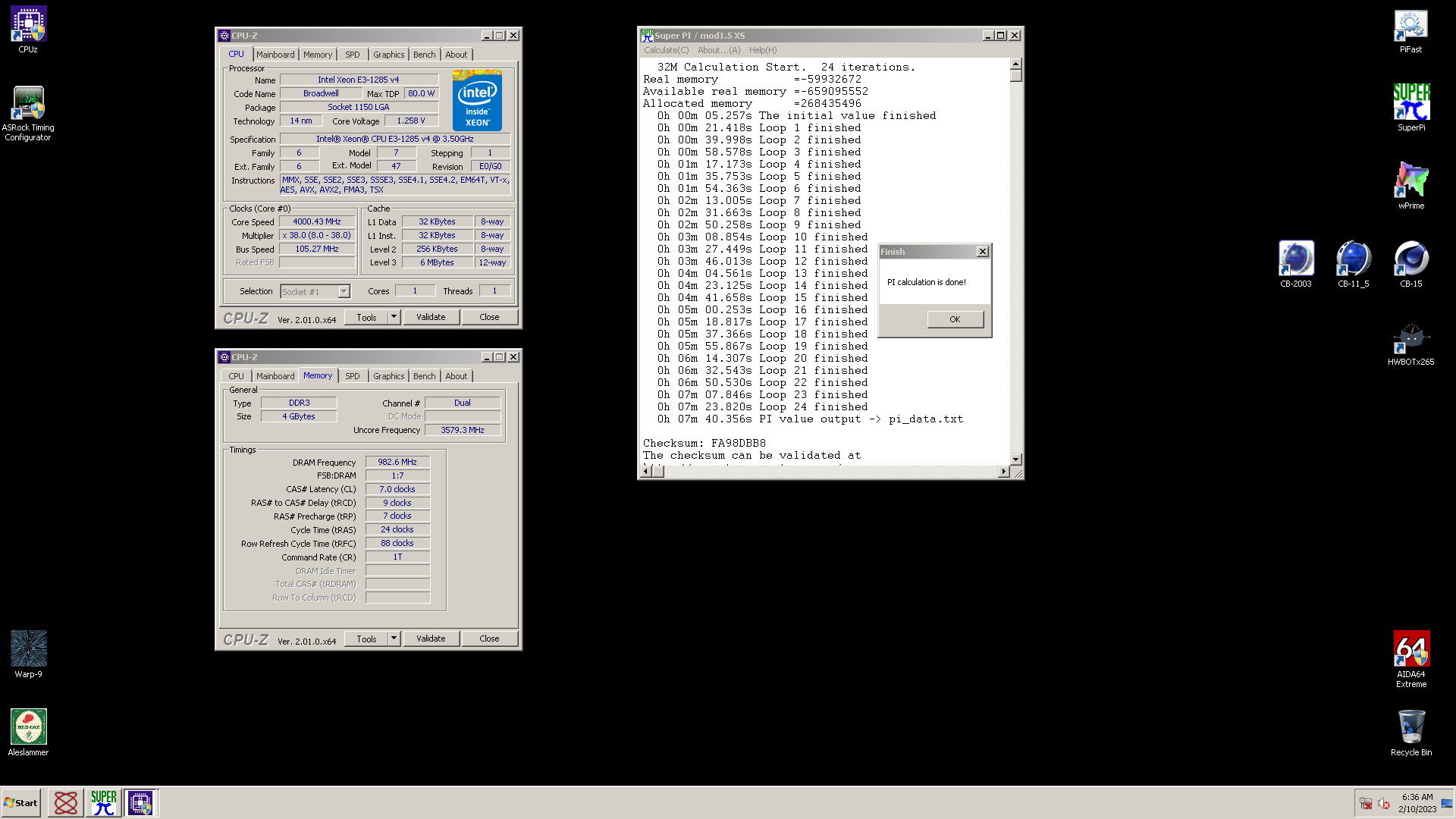This screenshot has height=819, width=1456.
Task: Switch to Bench tab in bottom CPU-Z
Action: click(425, 376)
